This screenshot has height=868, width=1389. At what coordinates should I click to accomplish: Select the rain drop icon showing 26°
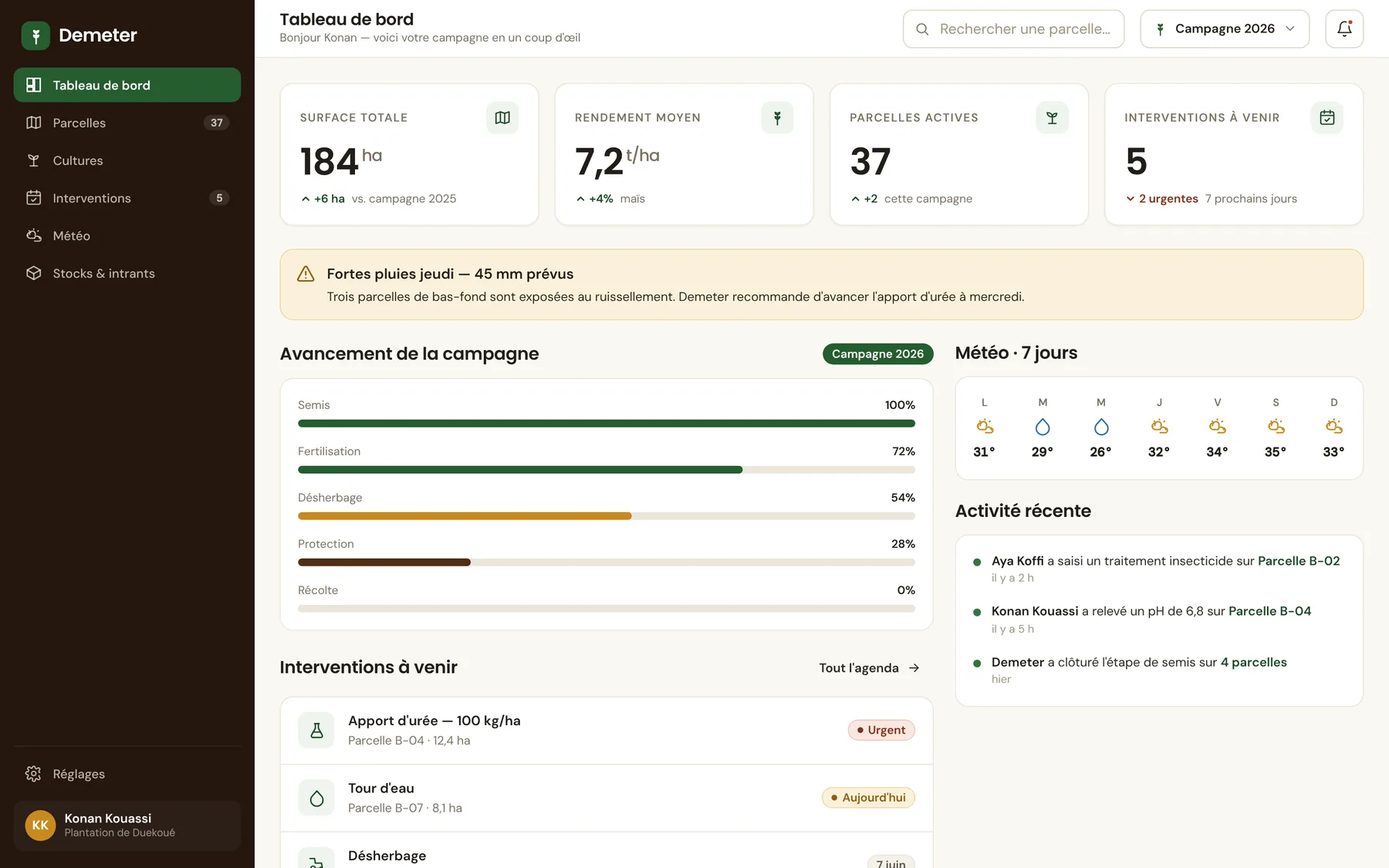[1101, 427]
